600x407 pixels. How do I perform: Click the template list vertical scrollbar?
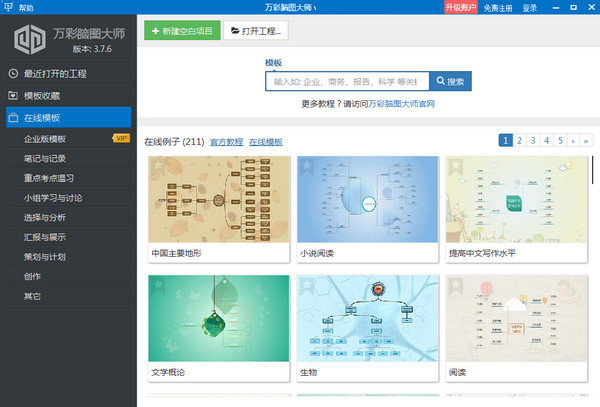tap(593, 170)
